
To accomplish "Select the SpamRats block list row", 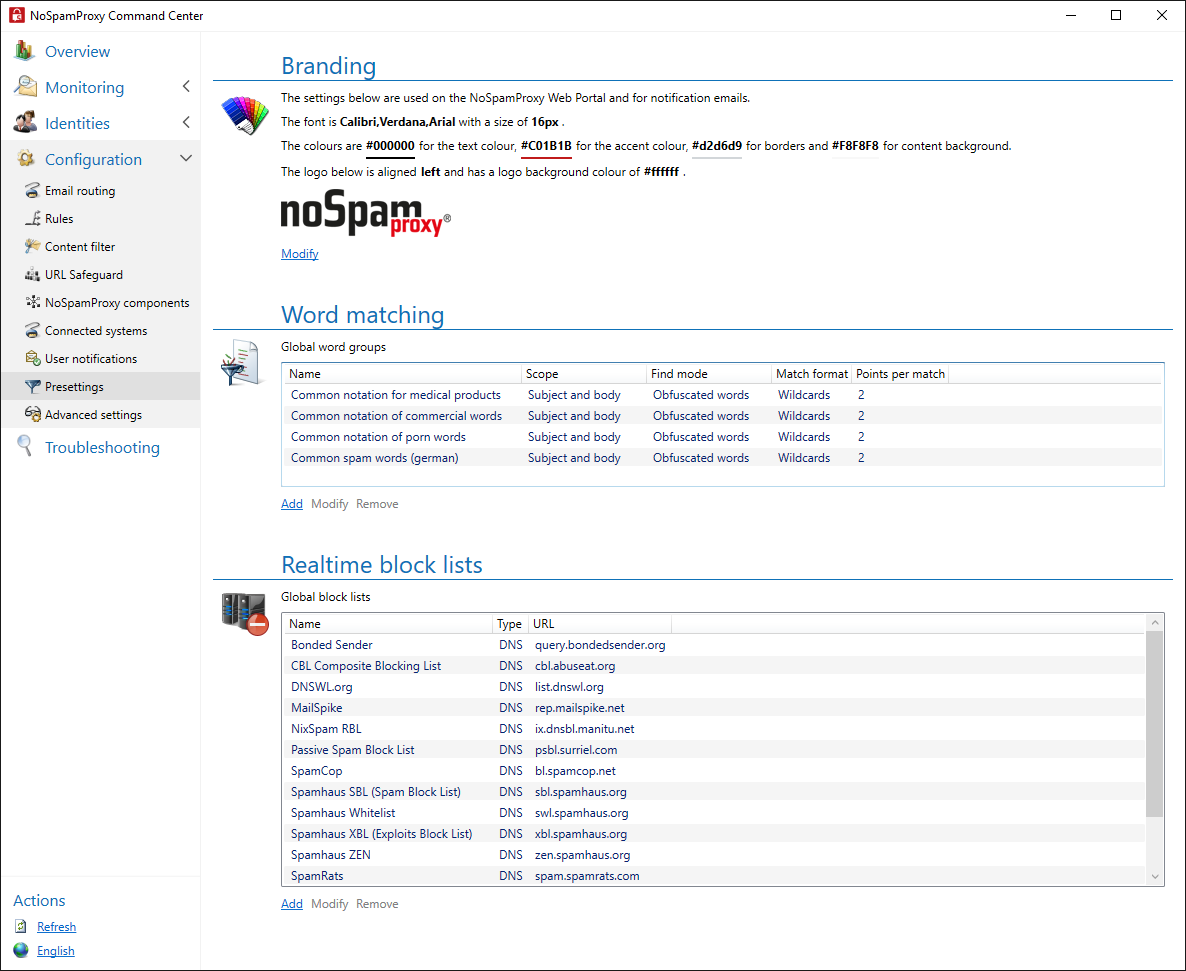I will [715, 876].
